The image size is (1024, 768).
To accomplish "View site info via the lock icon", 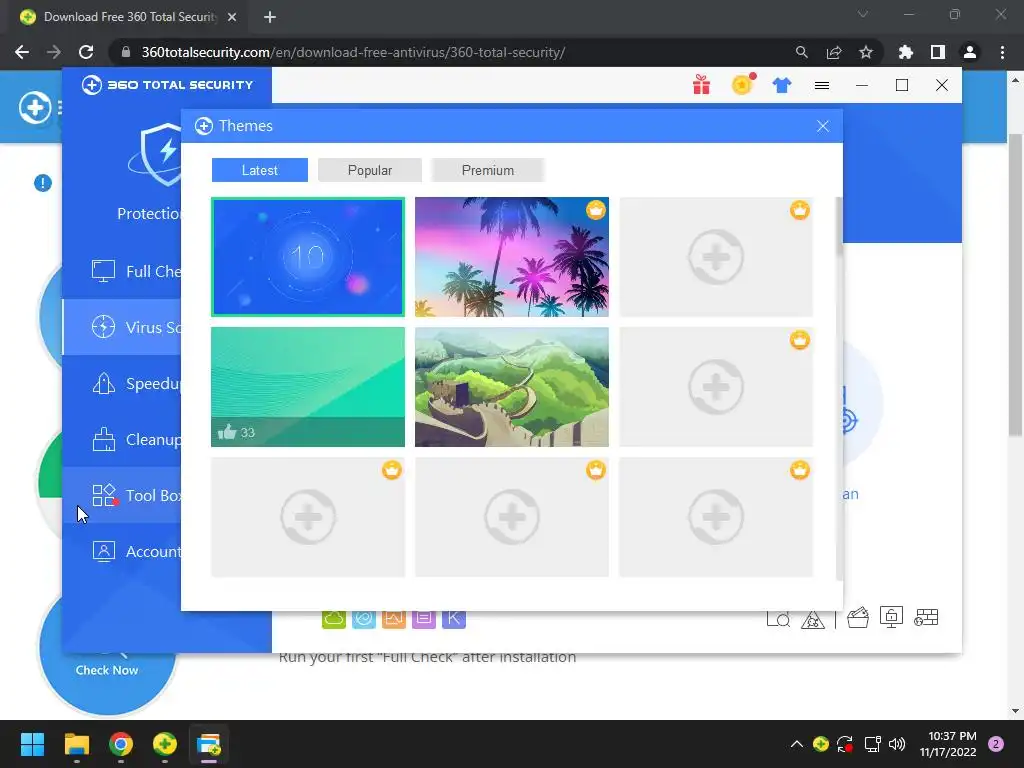I will click(x=126, y=52).
